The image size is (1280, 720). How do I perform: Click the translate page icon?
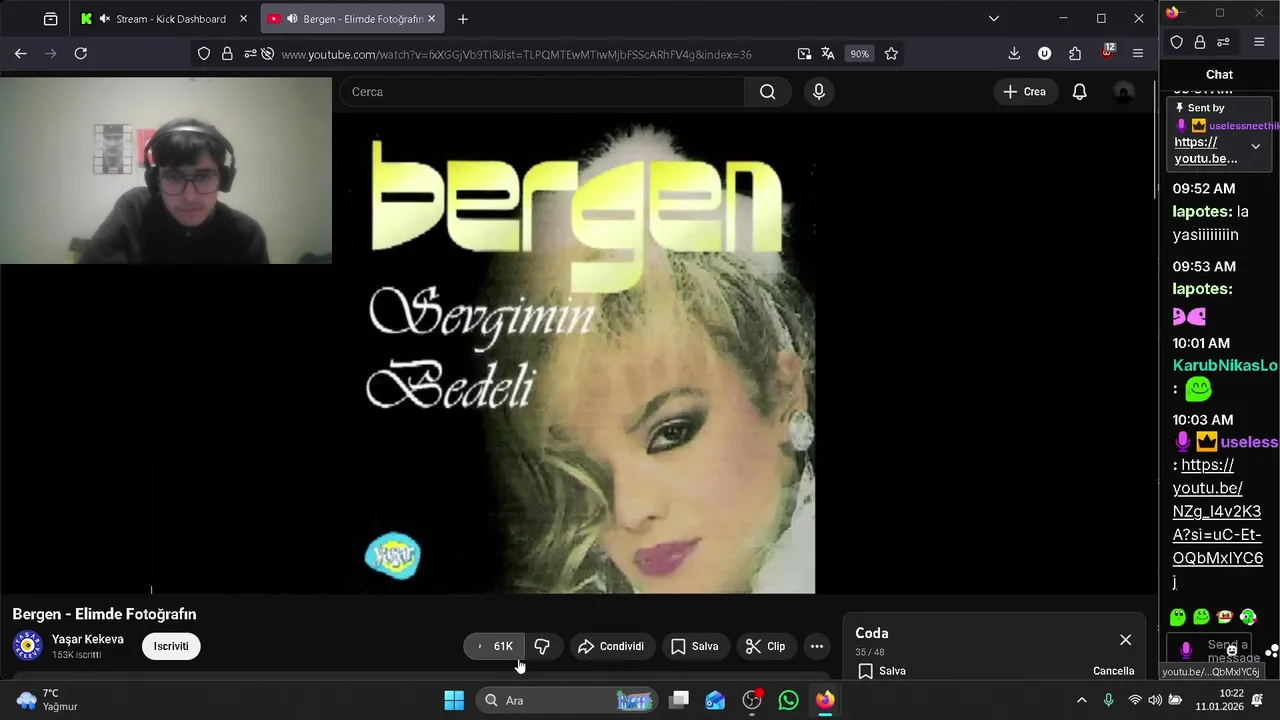point(828,54)
